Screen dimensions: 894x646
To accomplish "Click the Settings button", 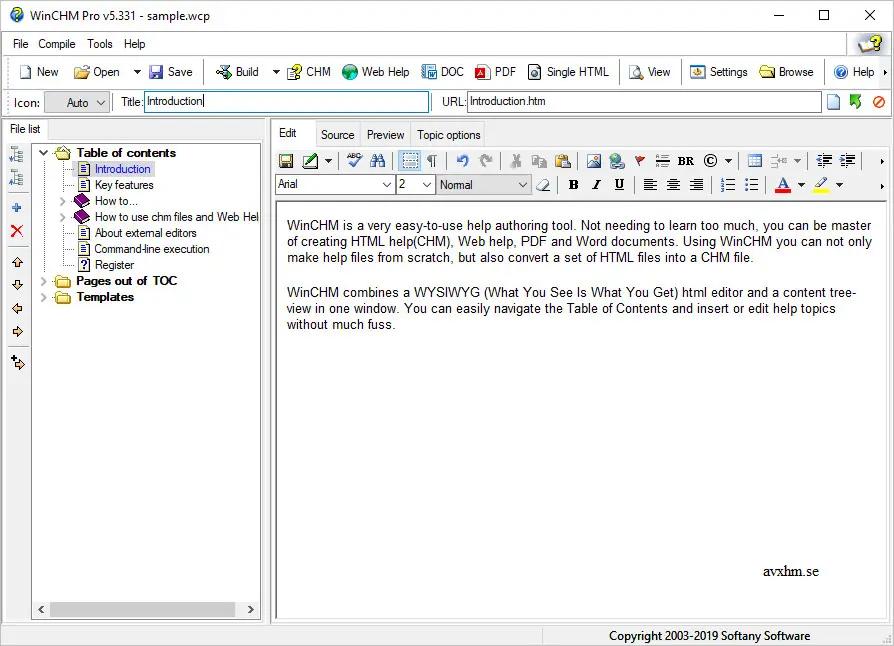I will click(718, 72).
